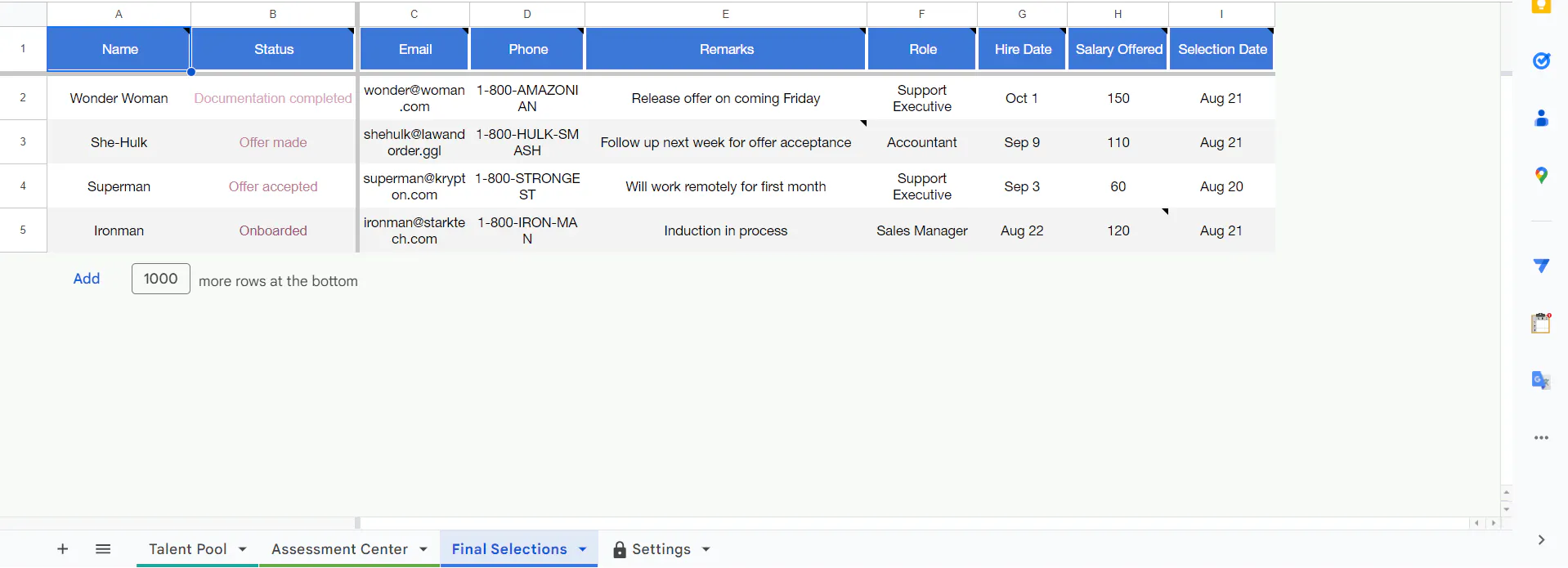Select the Induction in process cell

(726, 230)
